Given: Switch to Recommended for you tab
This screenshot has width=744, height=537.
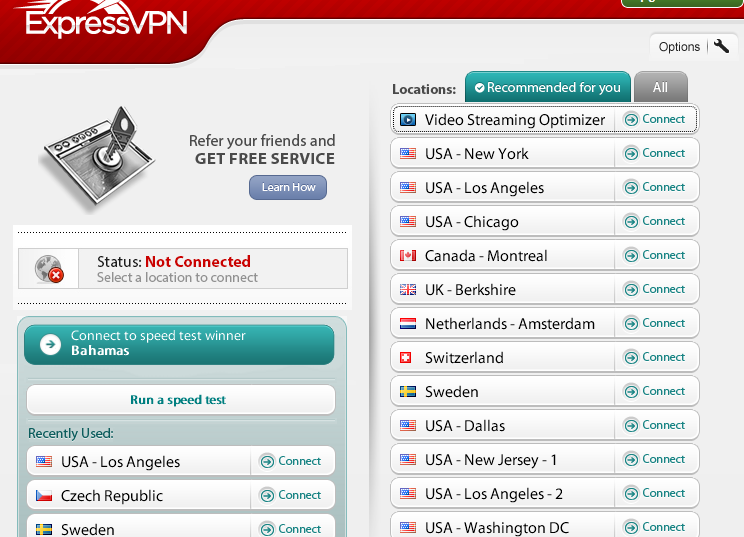Looking at the screenshot, I should click(548, 87).
